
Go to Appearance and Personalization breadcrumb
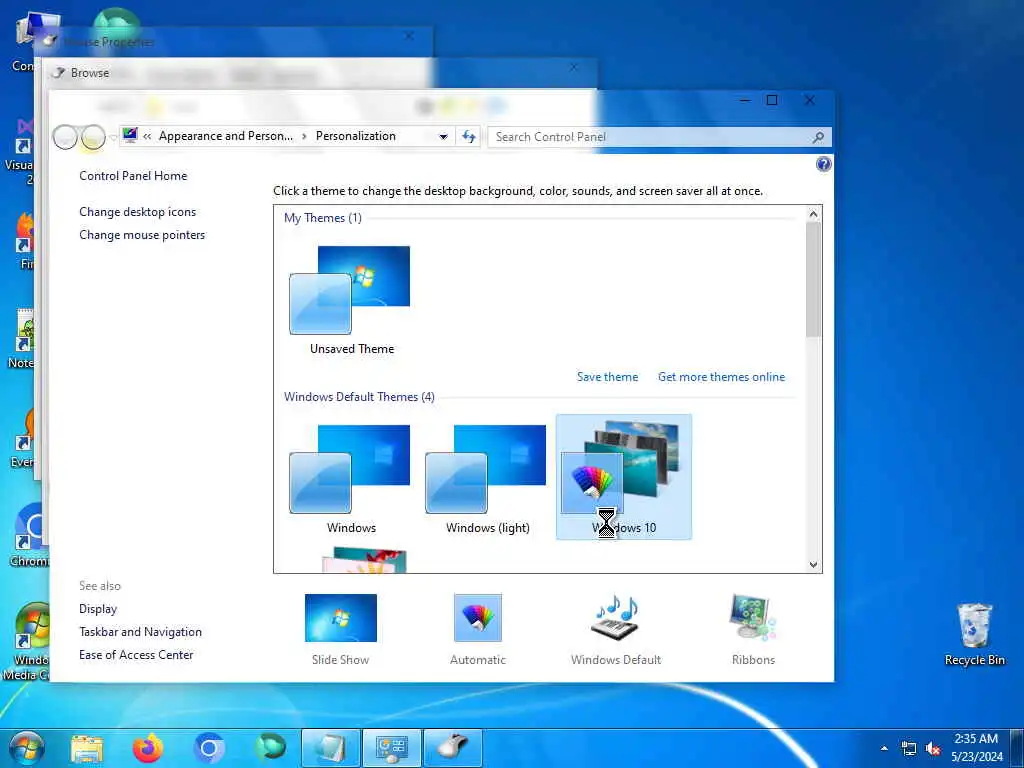coord(226,136)
